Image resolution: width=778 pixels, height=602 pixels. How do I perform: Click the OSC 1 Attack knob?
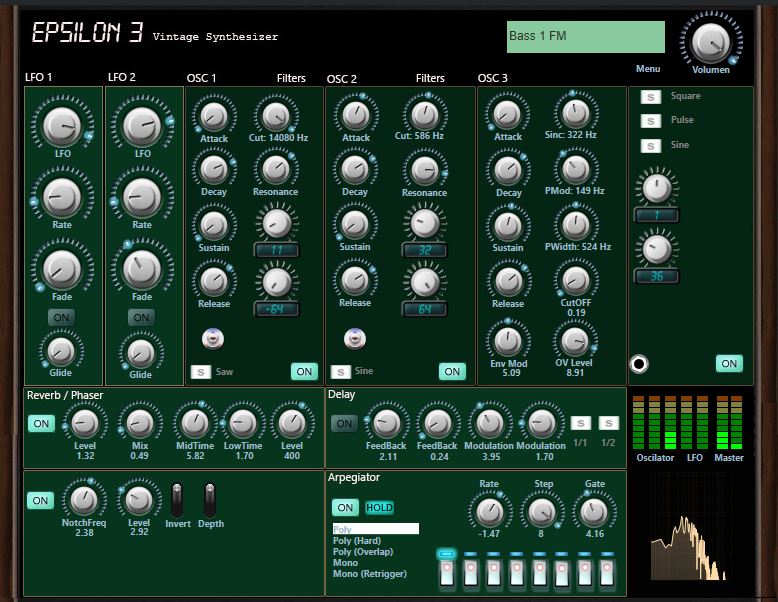[213, 116]
